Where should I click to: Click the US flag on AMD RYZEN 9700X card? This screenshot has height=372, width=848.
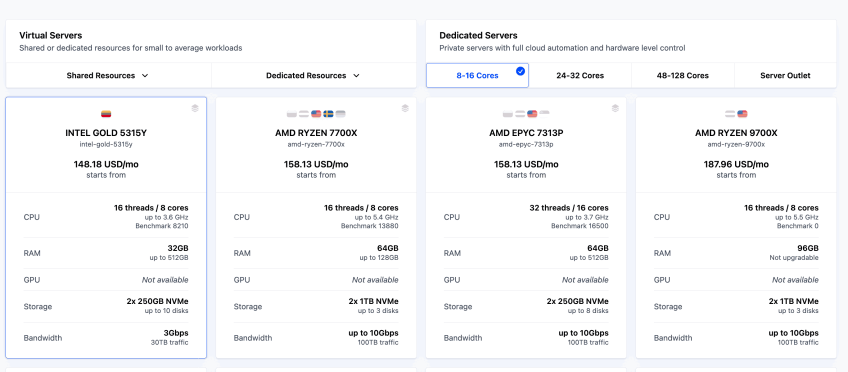click(x=742, y=114)
